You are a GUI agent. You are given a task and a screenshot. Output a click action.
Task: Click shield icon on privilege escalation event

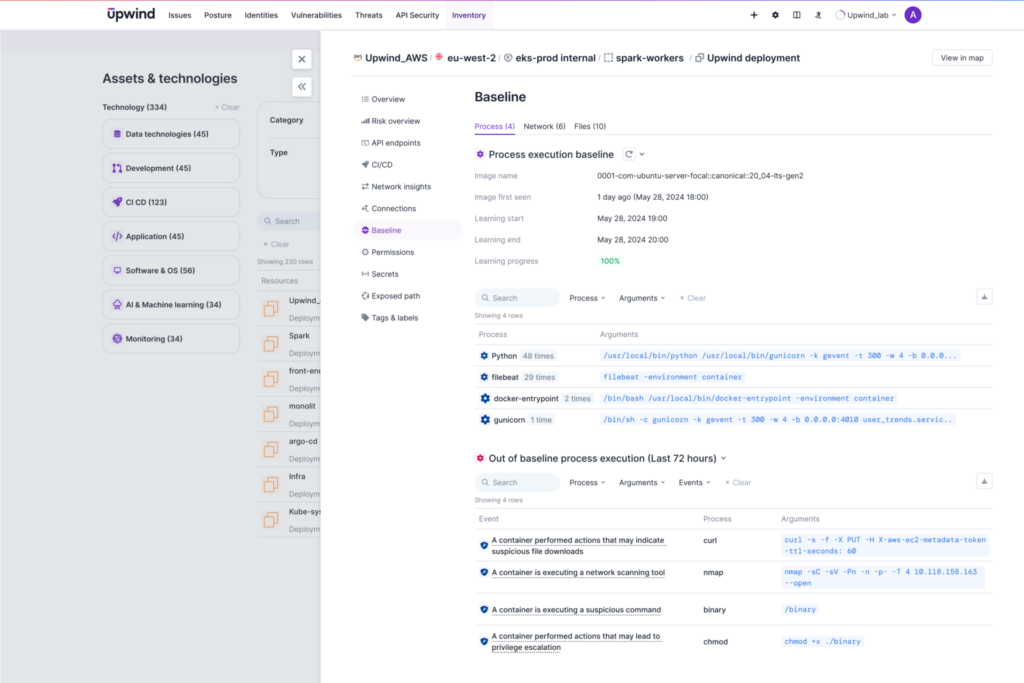point(484,641)
